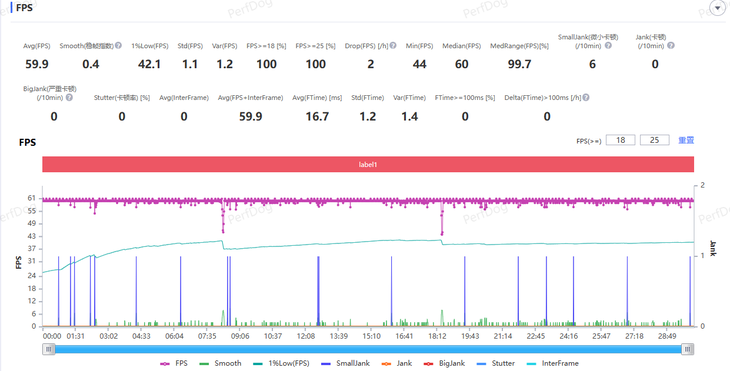This screenshot has width=730, height=371.
Task: Toggle the Jank legend entry
Action: click(397, 364)
